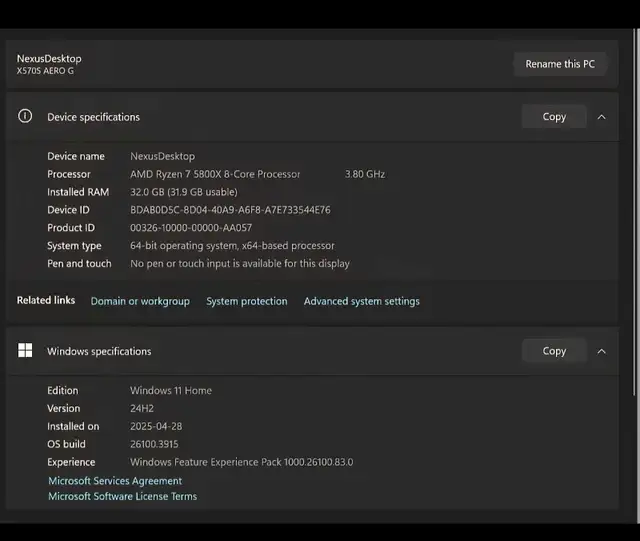This screenshot has width=640, height=541.
Task: Click the 64-bit operating system type value
Action: pos(232,246)
